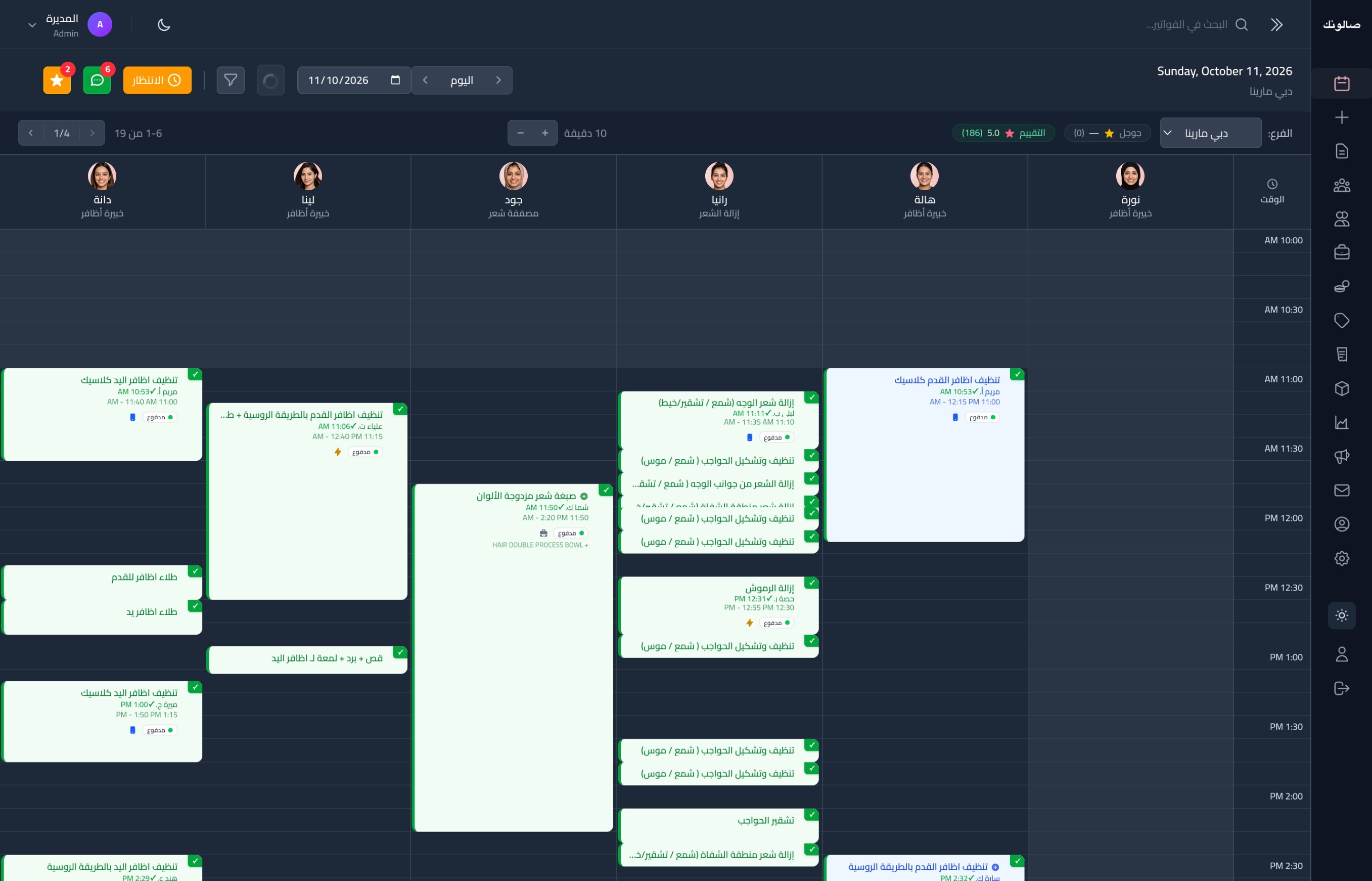Select staff column نورة
1372x881 pixels.
[x=1130, y=191]
